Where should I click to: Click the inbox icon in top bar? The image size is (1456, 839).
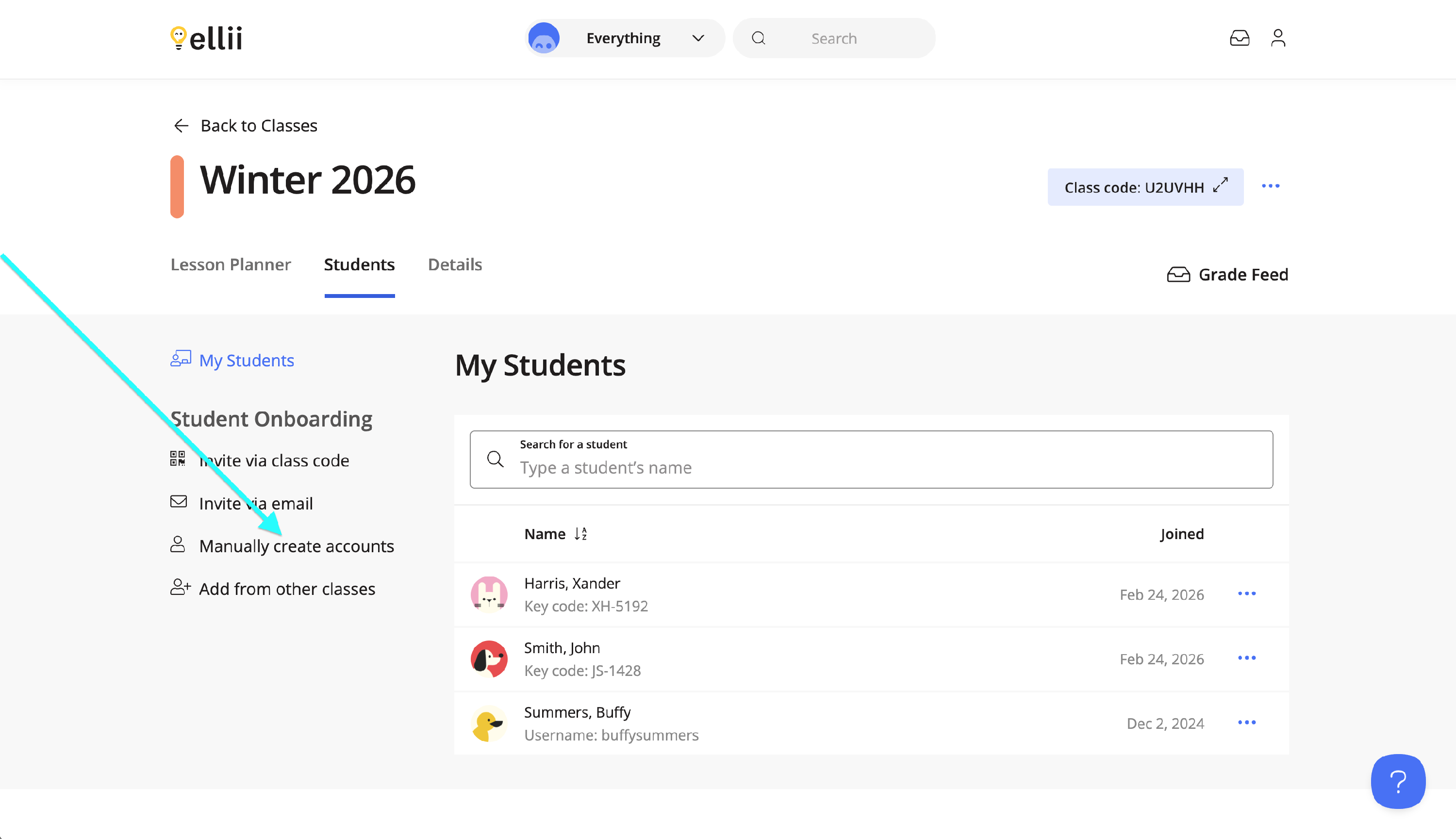[x=1239, y=38]
